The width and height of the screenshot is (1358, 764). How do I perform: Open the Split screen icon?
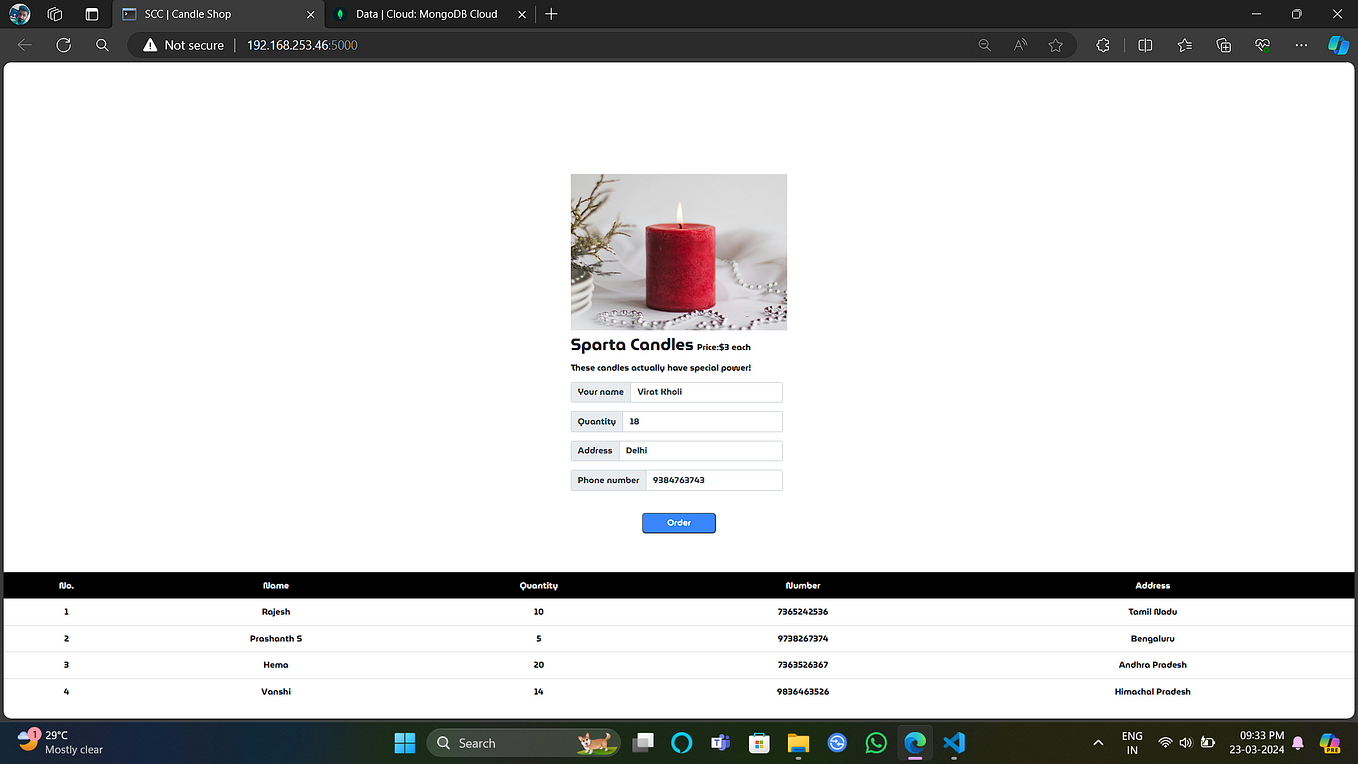pyautogui.click(x=1144, y=45)
